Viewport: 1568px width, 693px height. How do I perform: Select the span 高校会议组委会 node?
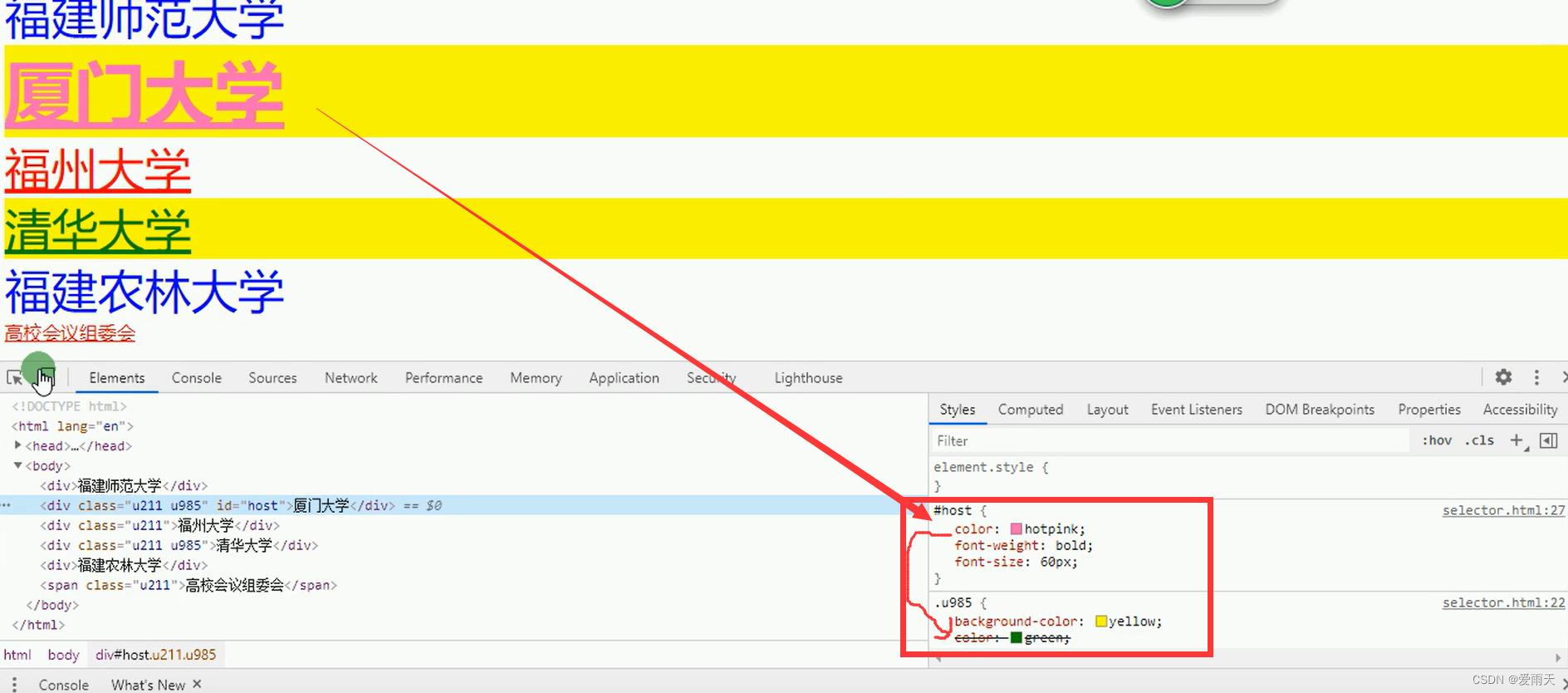(189, 585)
